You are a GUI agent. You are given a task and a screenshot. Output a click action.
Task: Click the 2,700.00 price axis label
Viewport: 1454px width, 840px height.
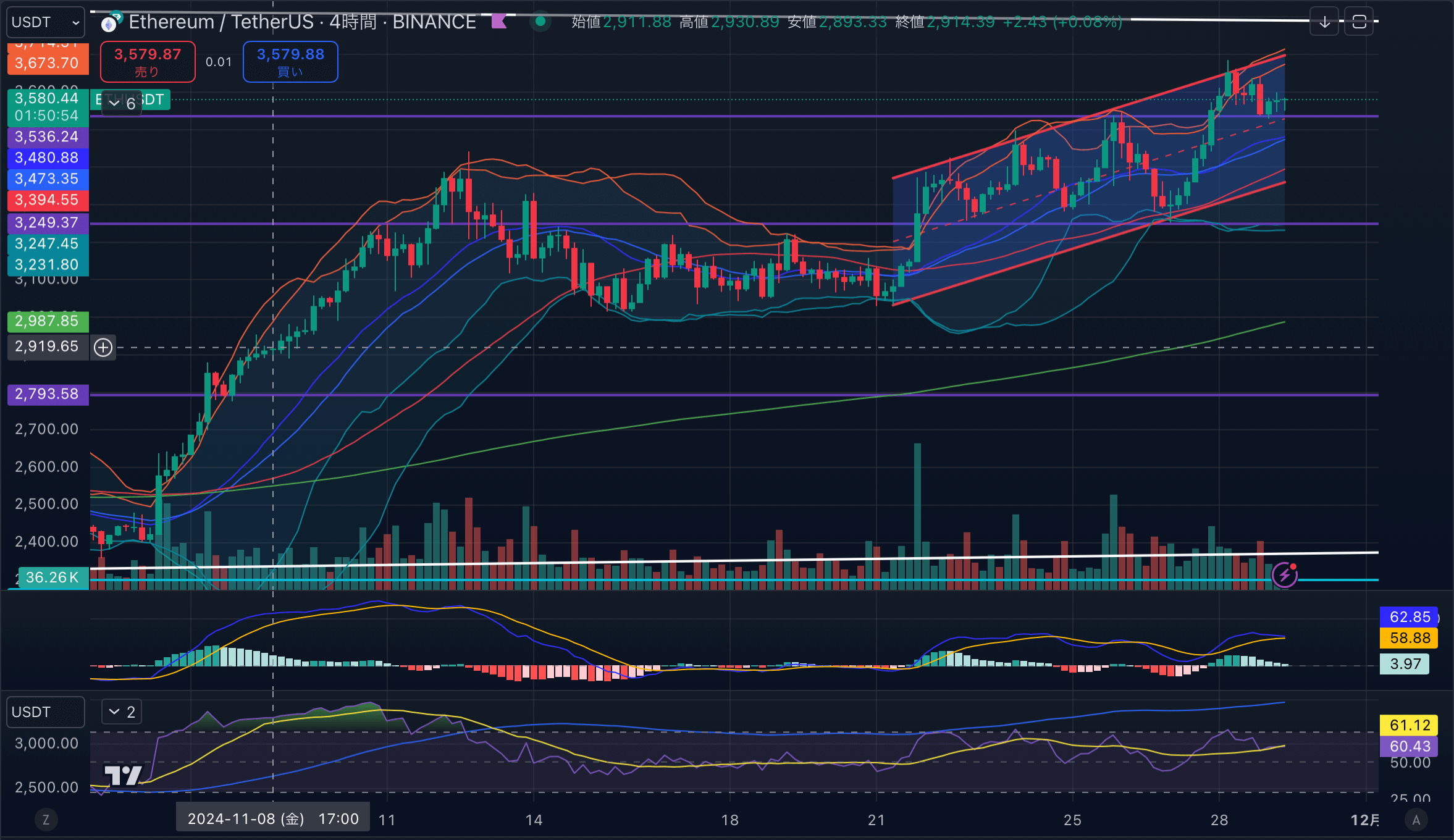(47, 429)
